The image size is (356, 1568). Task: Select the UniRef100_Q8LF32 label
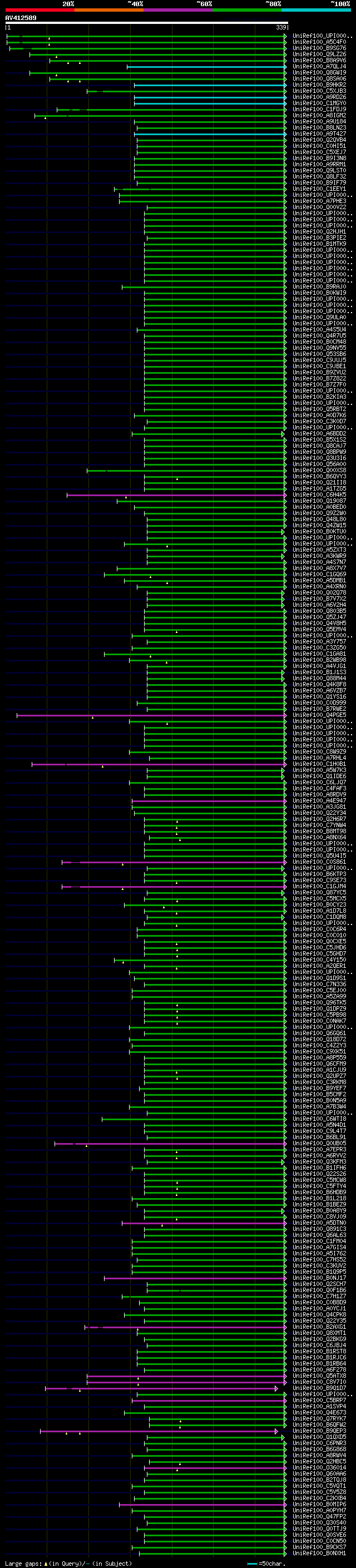319,176
